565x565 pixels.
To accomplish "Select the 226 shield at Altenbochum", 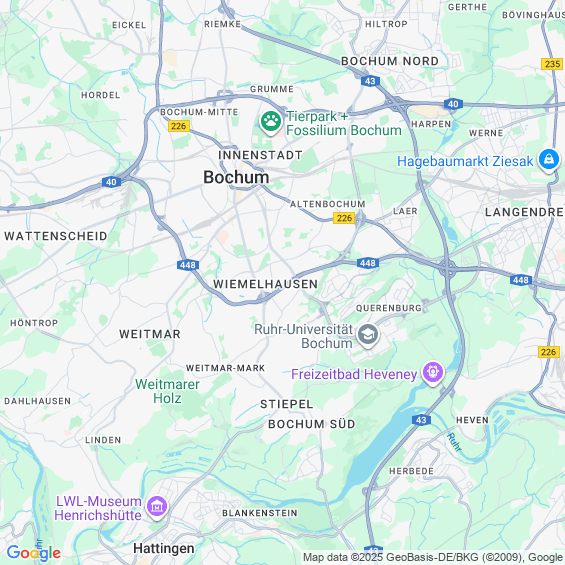I will pos(344,218).
